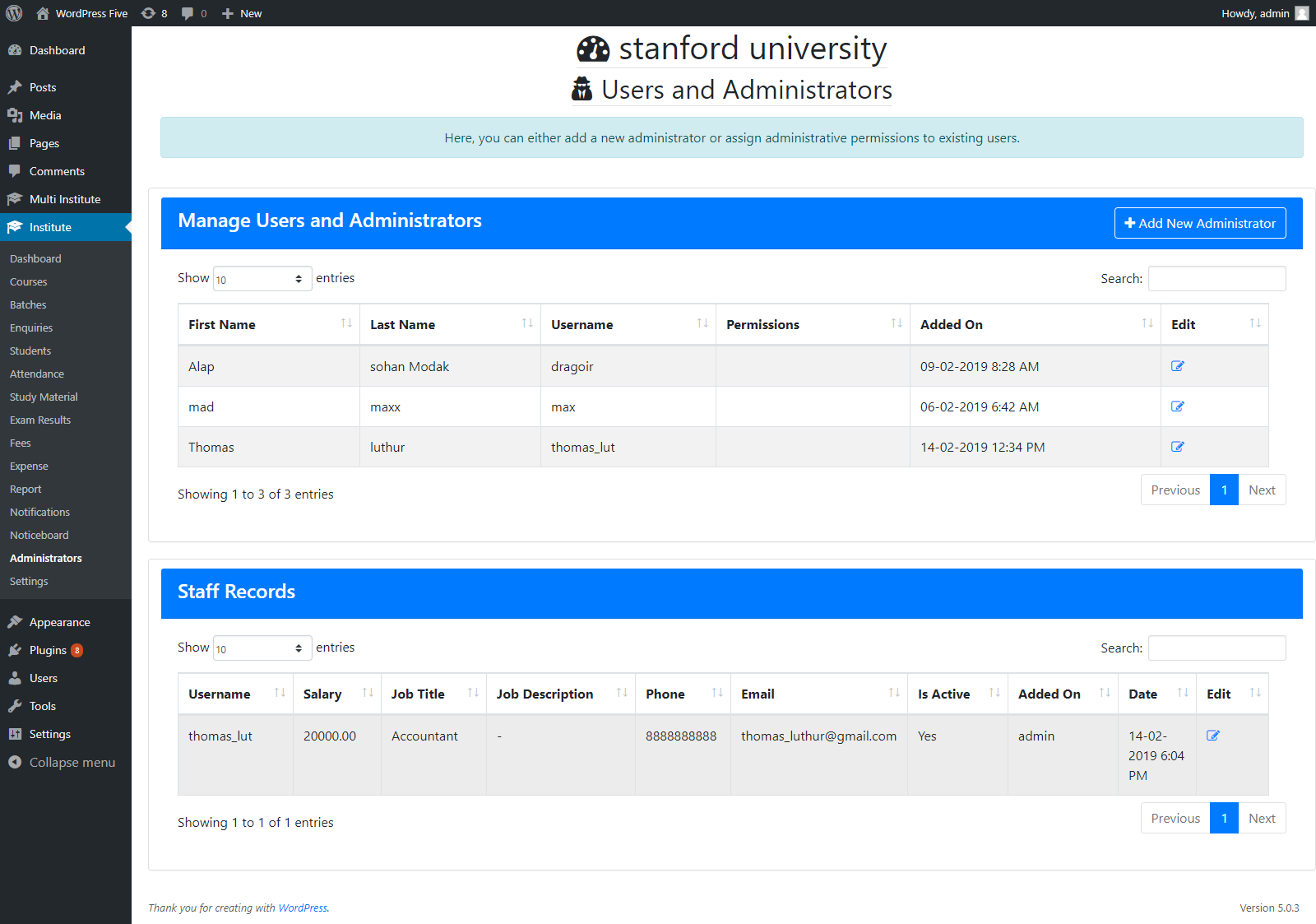
Task: Click Add New Administrator button
Action: [1200, 223]
